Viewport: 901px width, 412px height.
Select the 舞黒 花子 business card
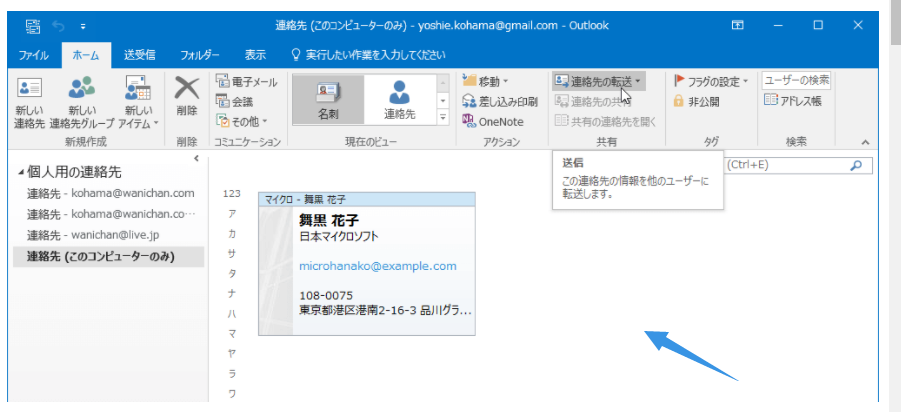(367, 264)
